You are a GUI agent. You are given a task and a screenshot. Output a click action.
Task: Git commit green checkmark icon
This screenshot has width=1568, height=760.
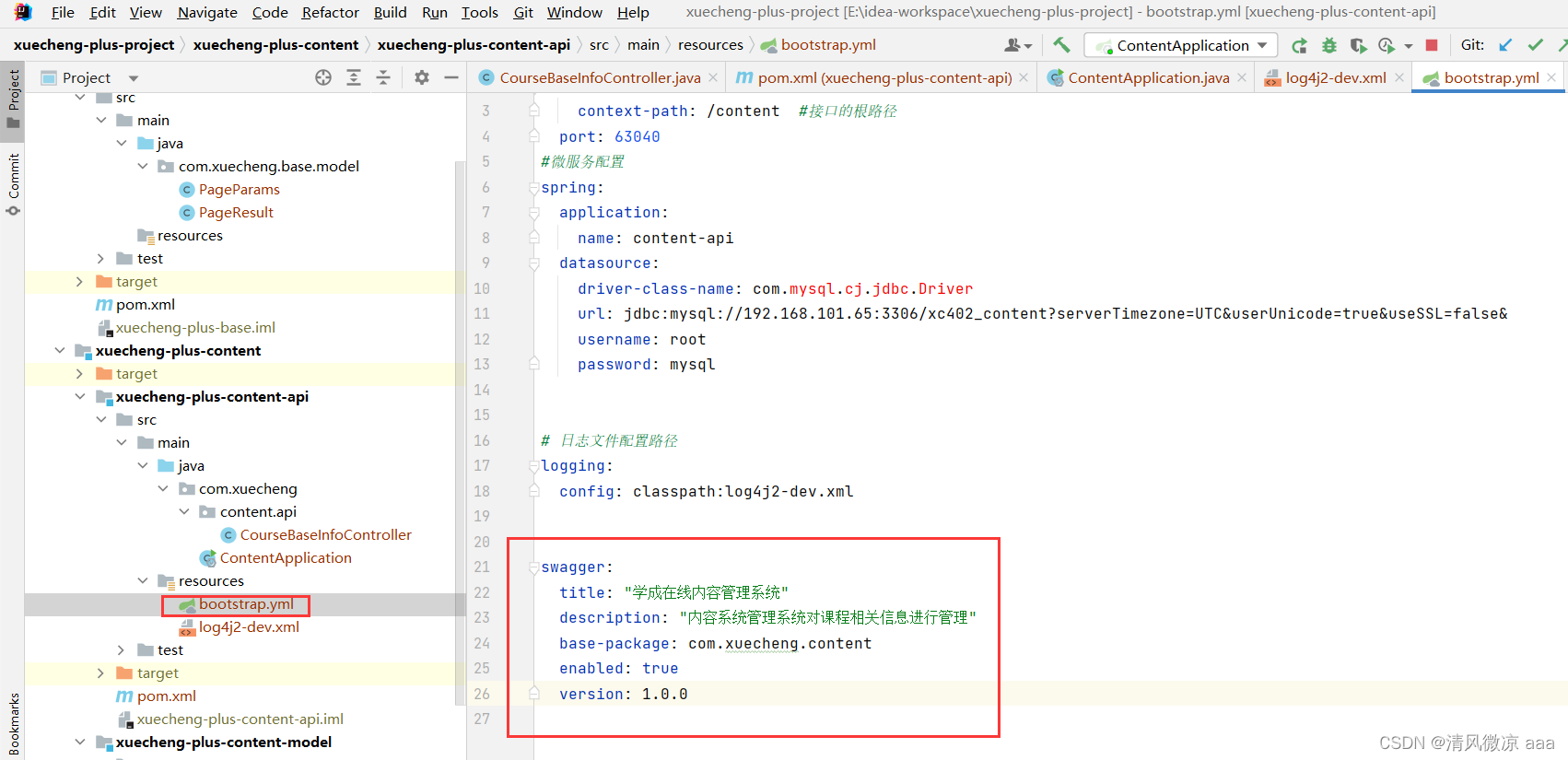(1535, 45)
